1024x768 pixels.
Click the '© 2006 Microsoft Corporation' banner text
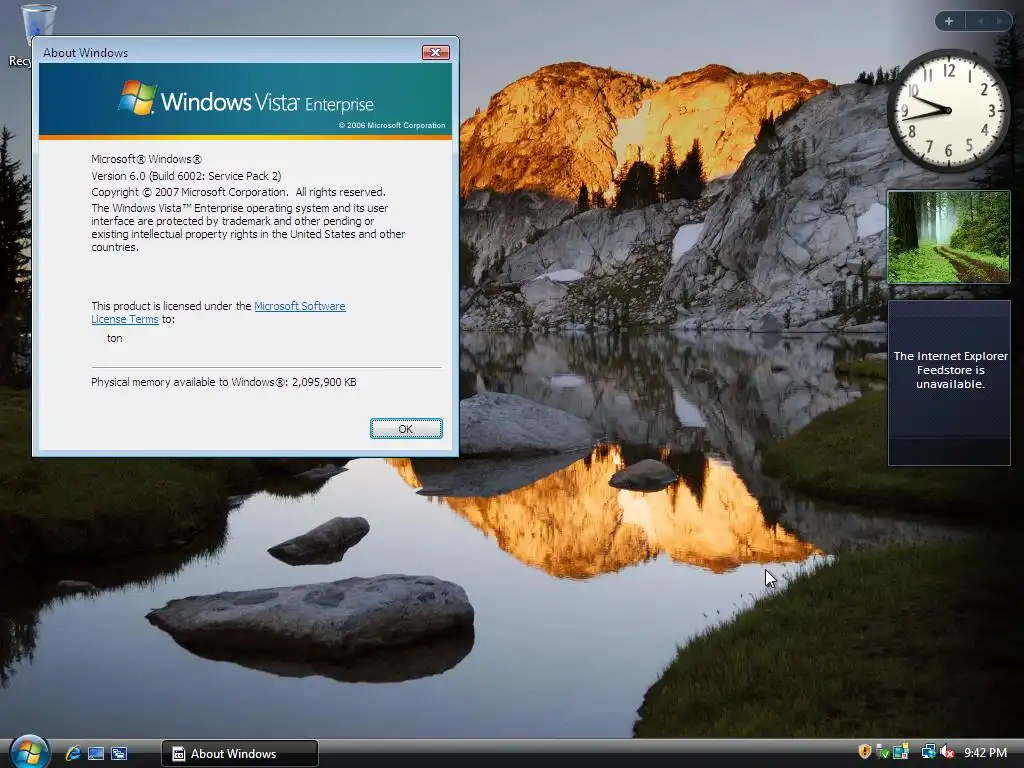392,125
